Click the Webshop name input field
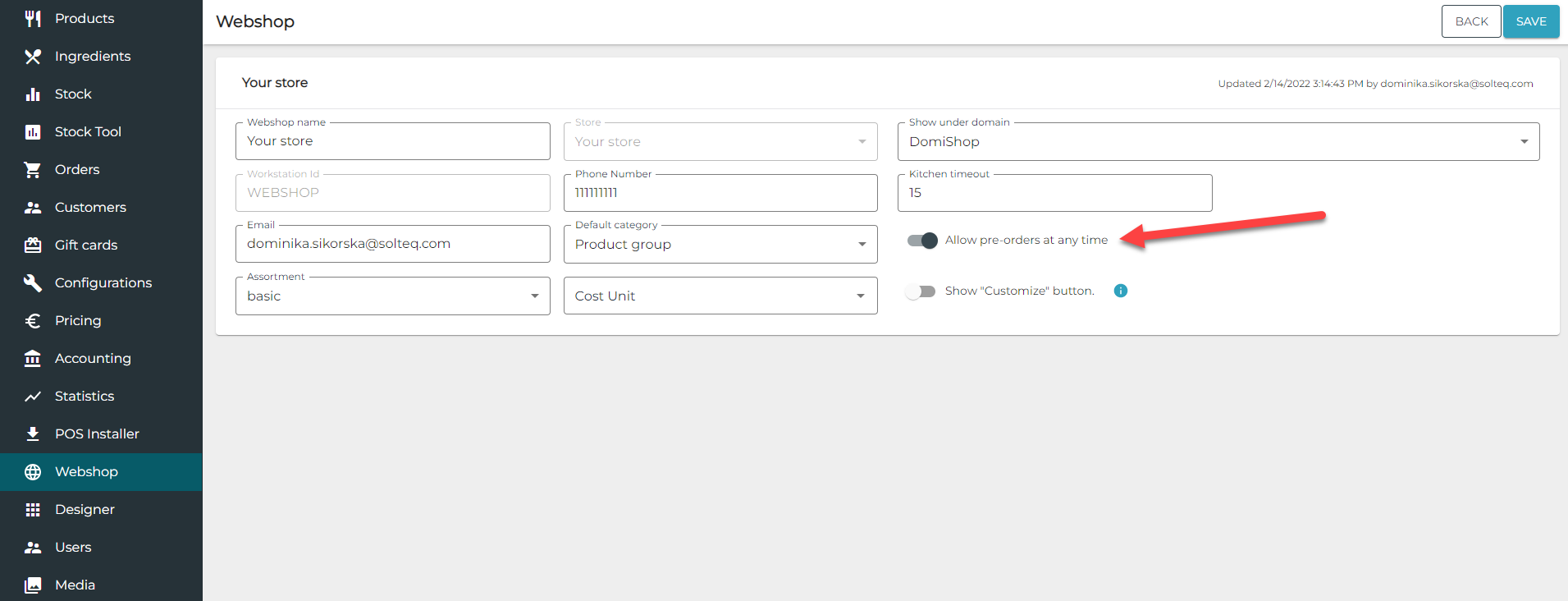Screen dimensions: 1568x601 392,142
